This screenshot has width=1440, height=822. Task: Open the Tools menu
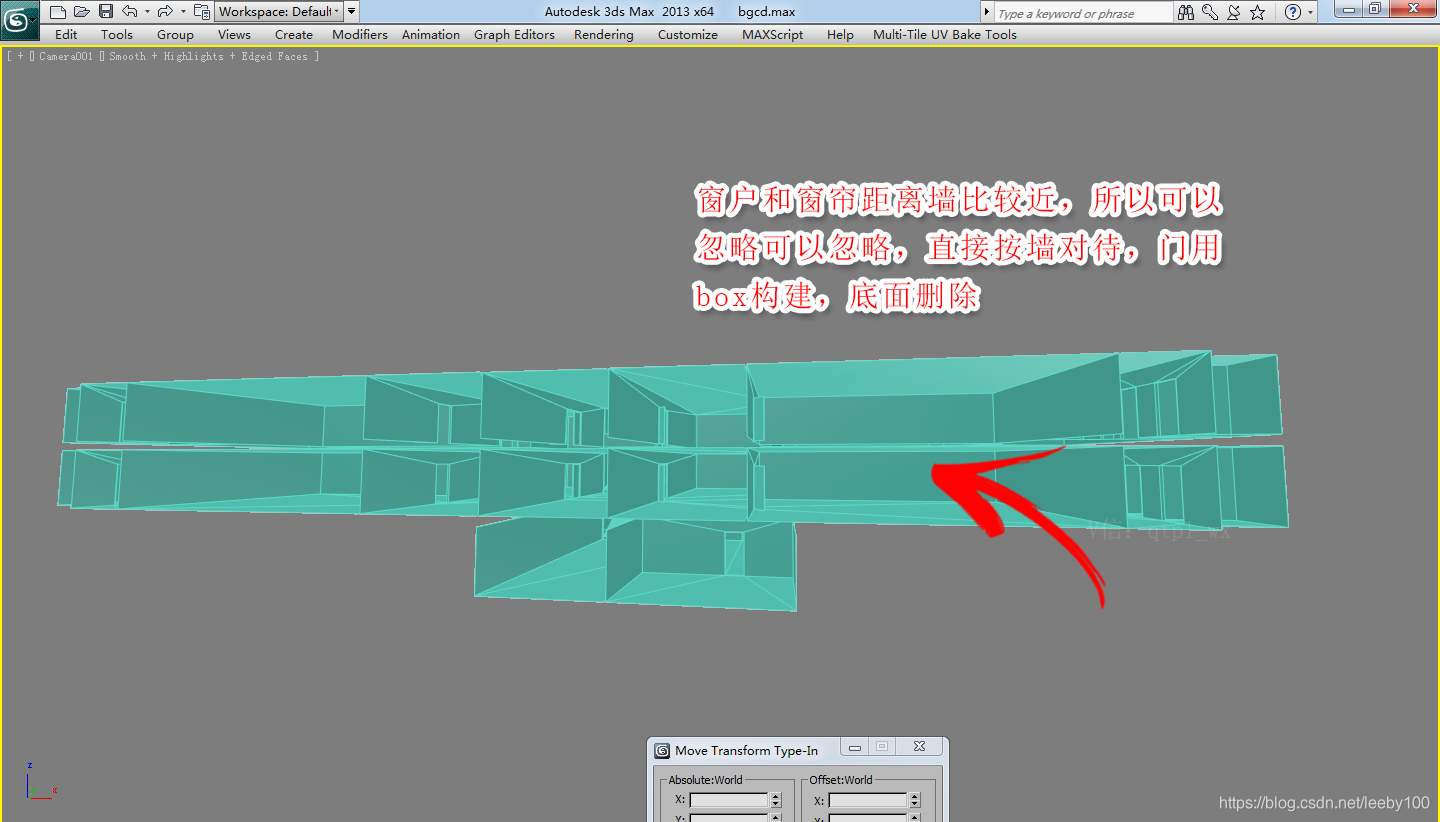(117, 34)
